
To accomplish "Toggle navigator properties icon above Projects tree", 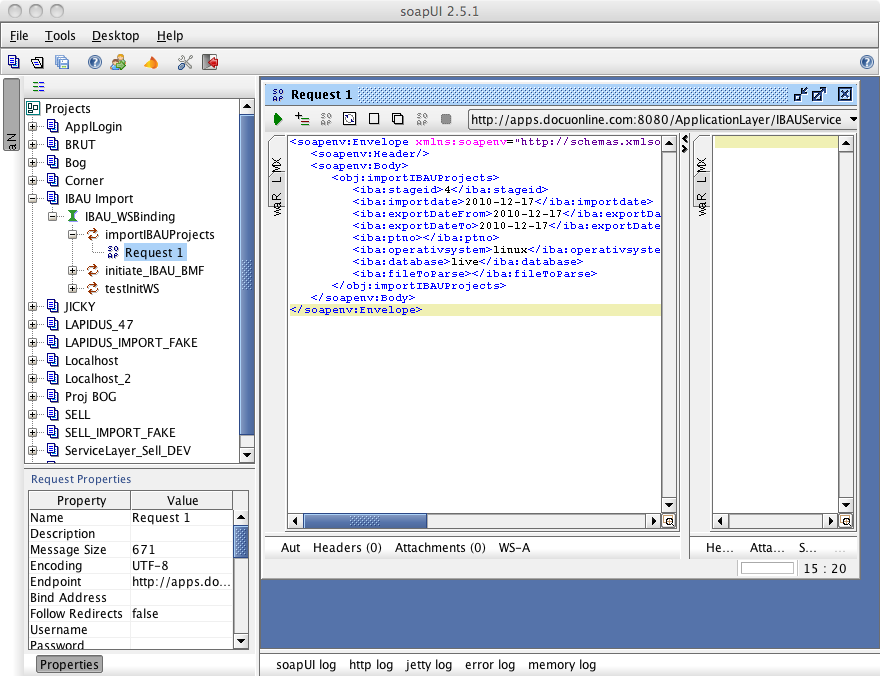I will 38,87.
